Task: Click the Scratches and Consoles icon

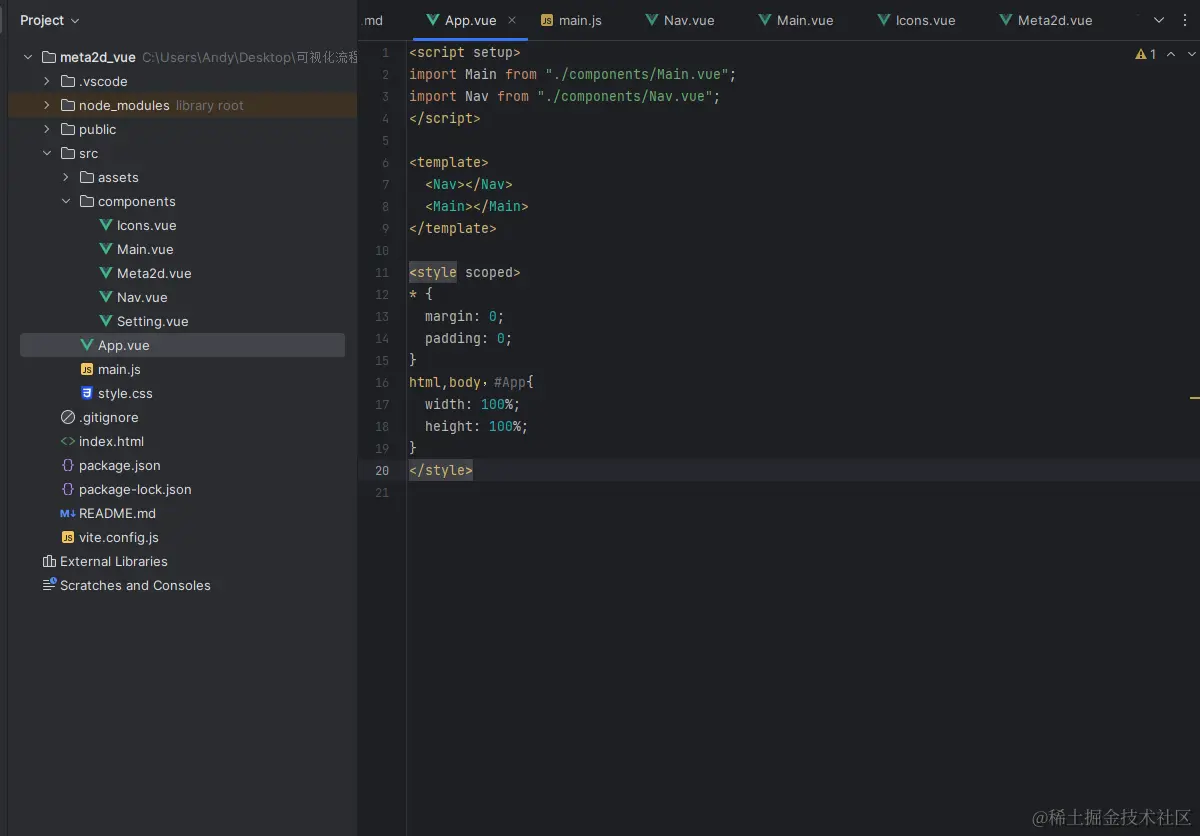Action: [49, 585]
